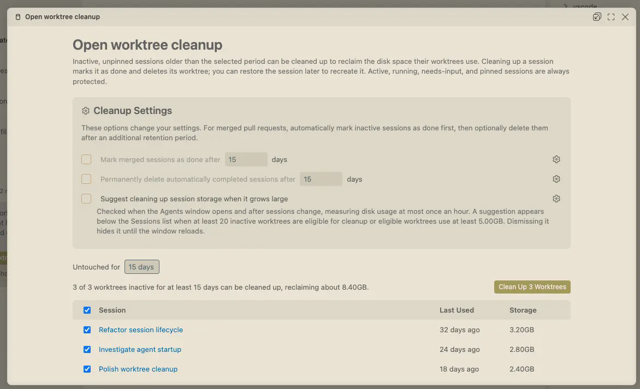Viewport: 640px width, 389px height.
Task: Click the 24 days ago cell
Action: tap(459, 349)
